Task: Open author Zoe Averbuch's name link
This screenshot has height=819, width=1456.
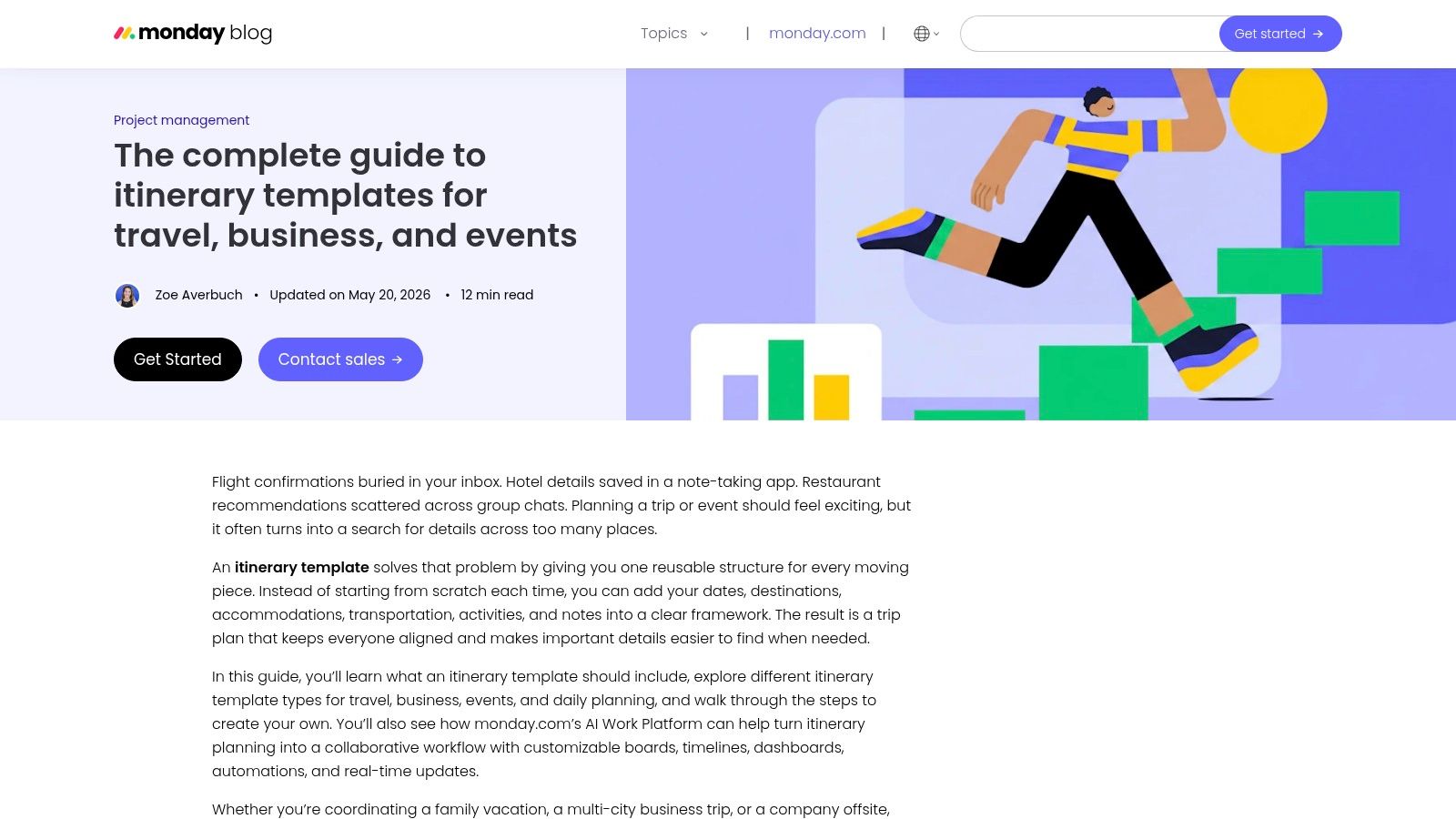Action: click(198, 295)
